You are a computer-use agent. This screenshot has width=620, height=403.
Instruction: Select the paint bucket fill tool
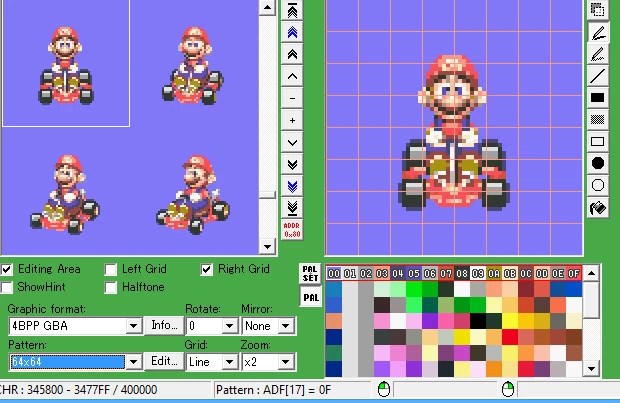point(597,207)
